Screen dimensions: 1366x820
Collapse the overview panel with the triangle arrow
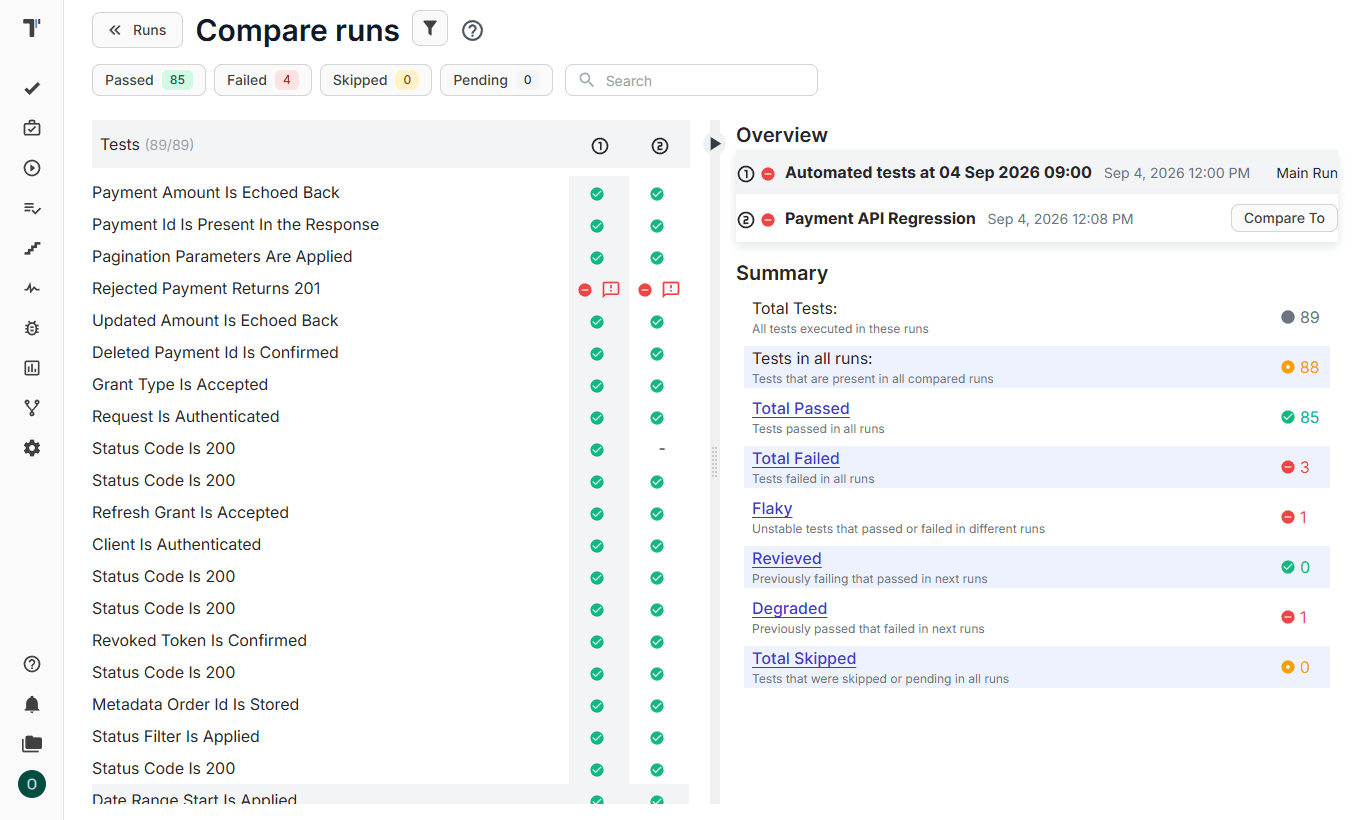(715, 144)
